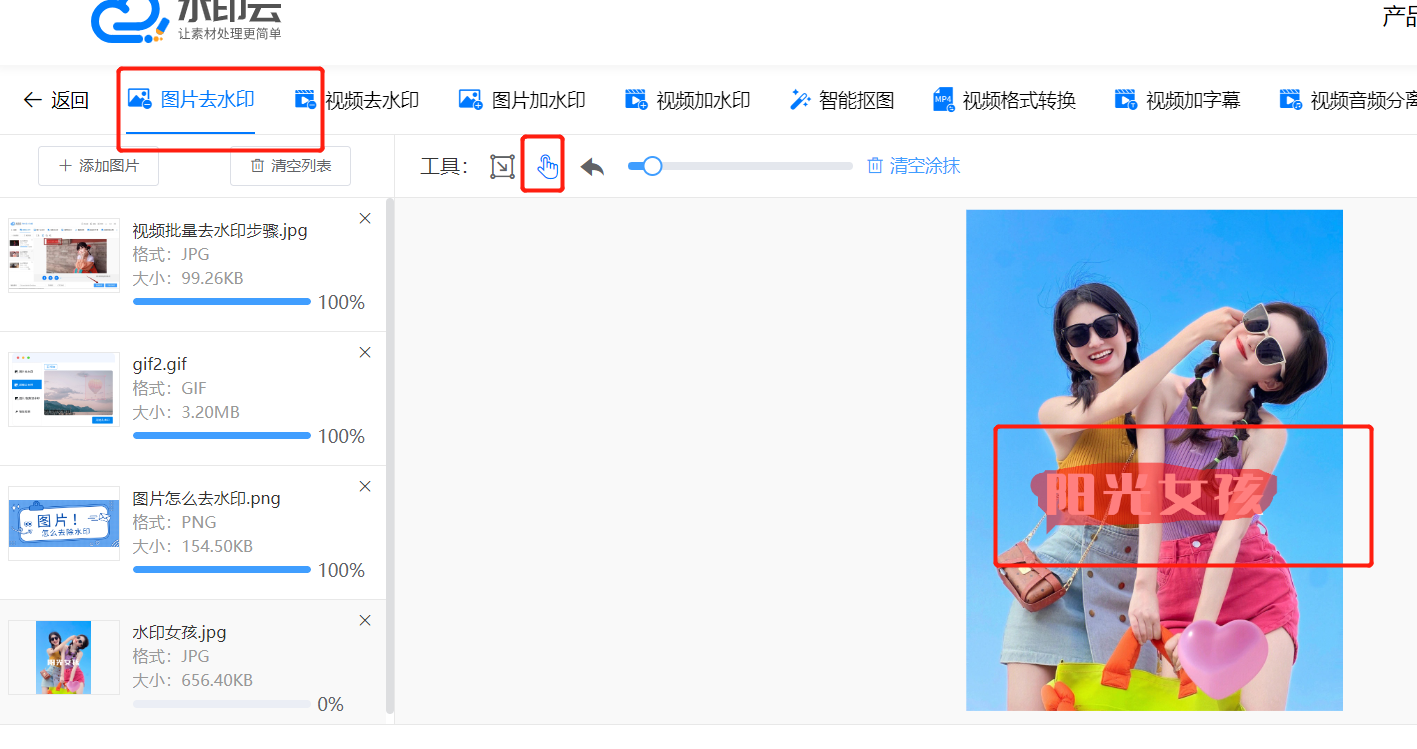The height and width of the screenshot is (749, 1417).
Task: Click the 水印云 cloud logo
Action: (x=128, y=20)
